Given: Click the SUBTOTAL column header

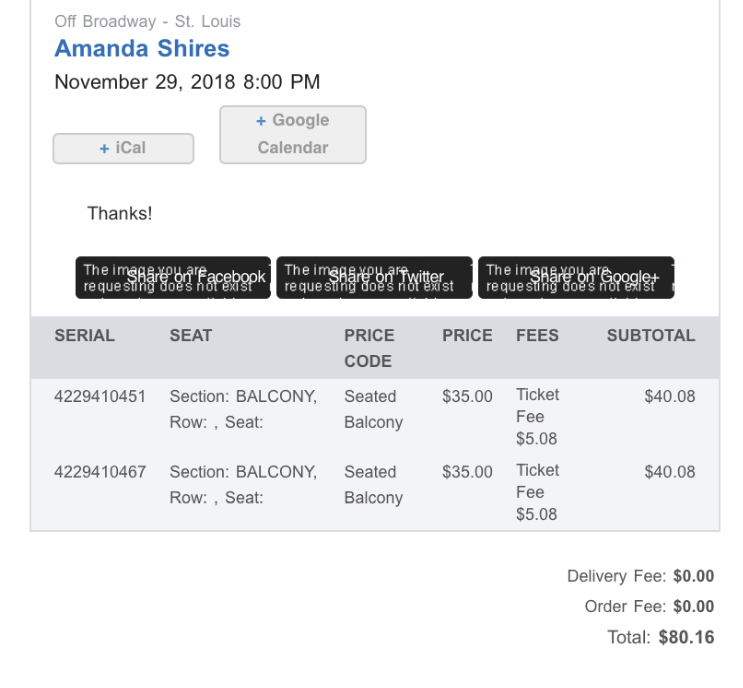Looking at the screenshot, I should click(650, 336).
